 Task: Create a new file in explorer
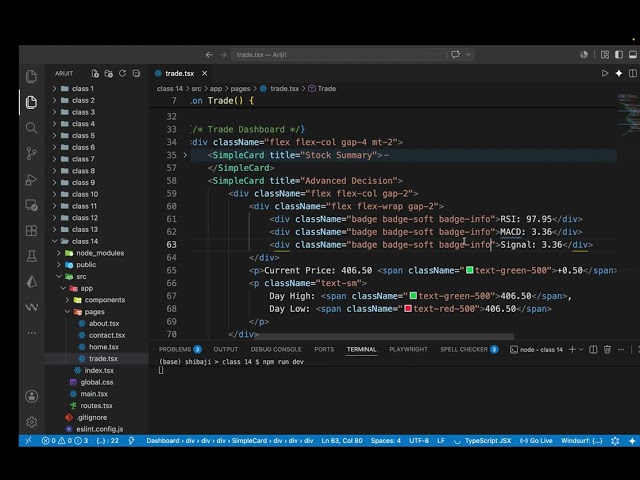(95, 73)
